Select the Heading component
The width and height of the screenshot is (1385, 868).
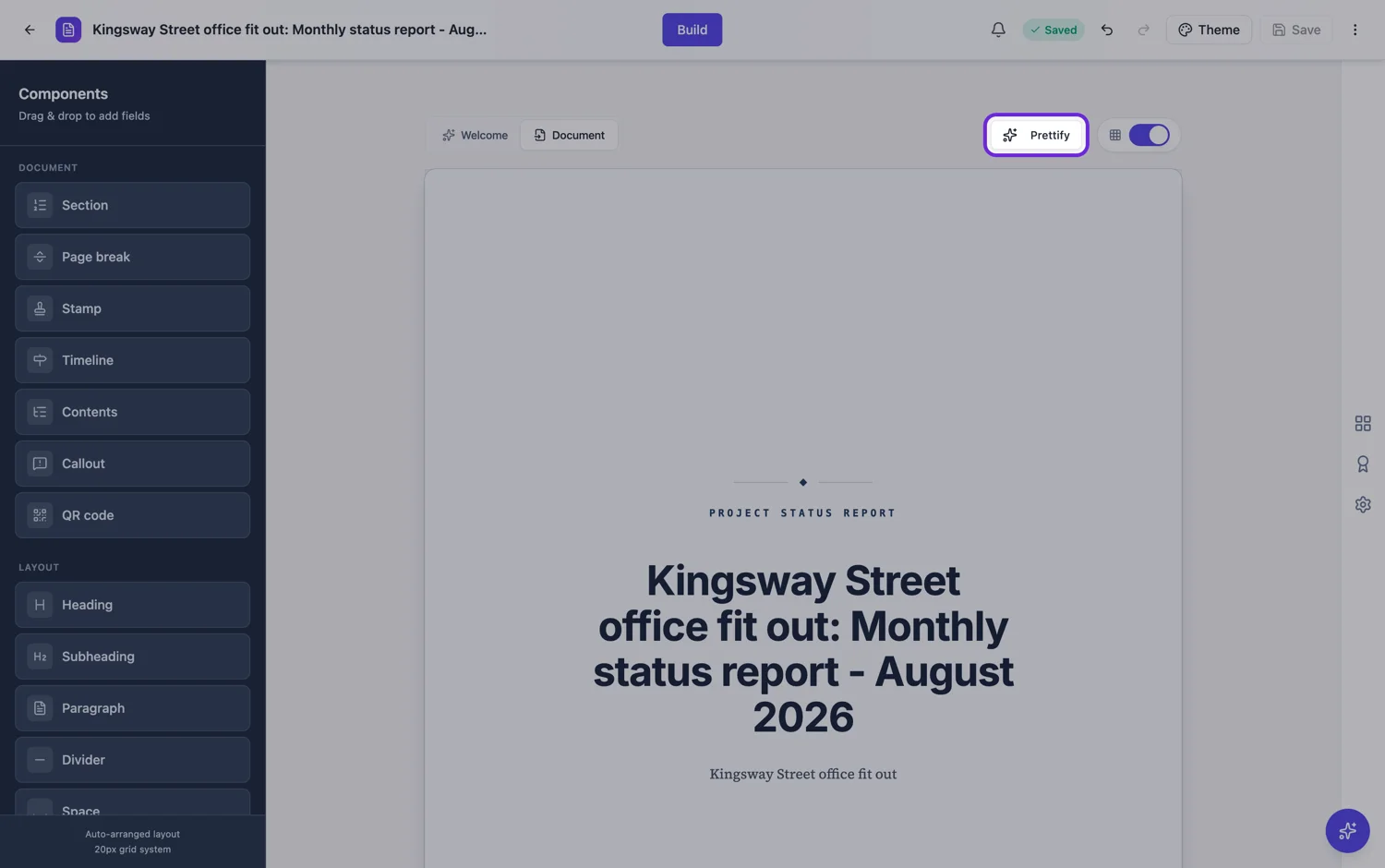[x=132, y=605]
